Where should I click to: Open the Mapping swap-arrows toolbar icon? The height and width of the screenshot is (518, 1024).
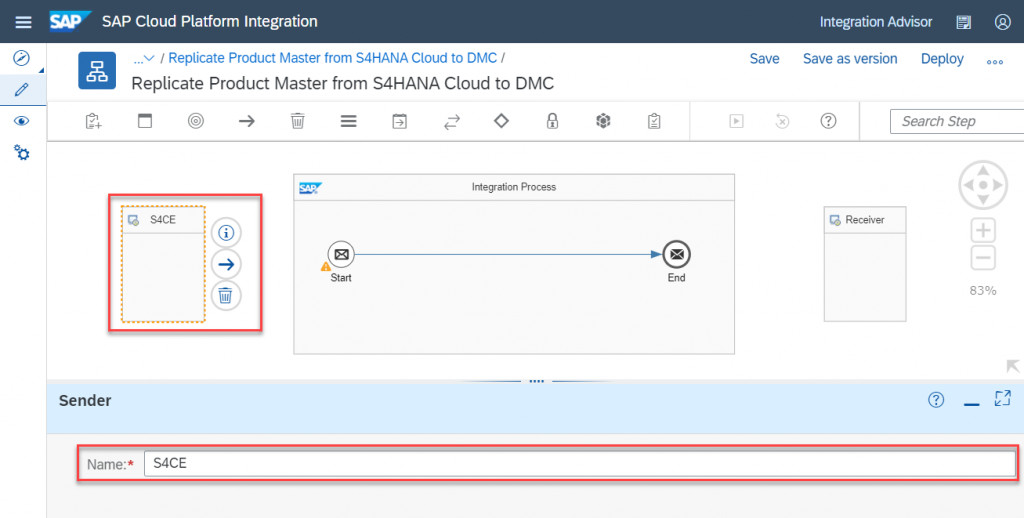[x=451, y=121]
